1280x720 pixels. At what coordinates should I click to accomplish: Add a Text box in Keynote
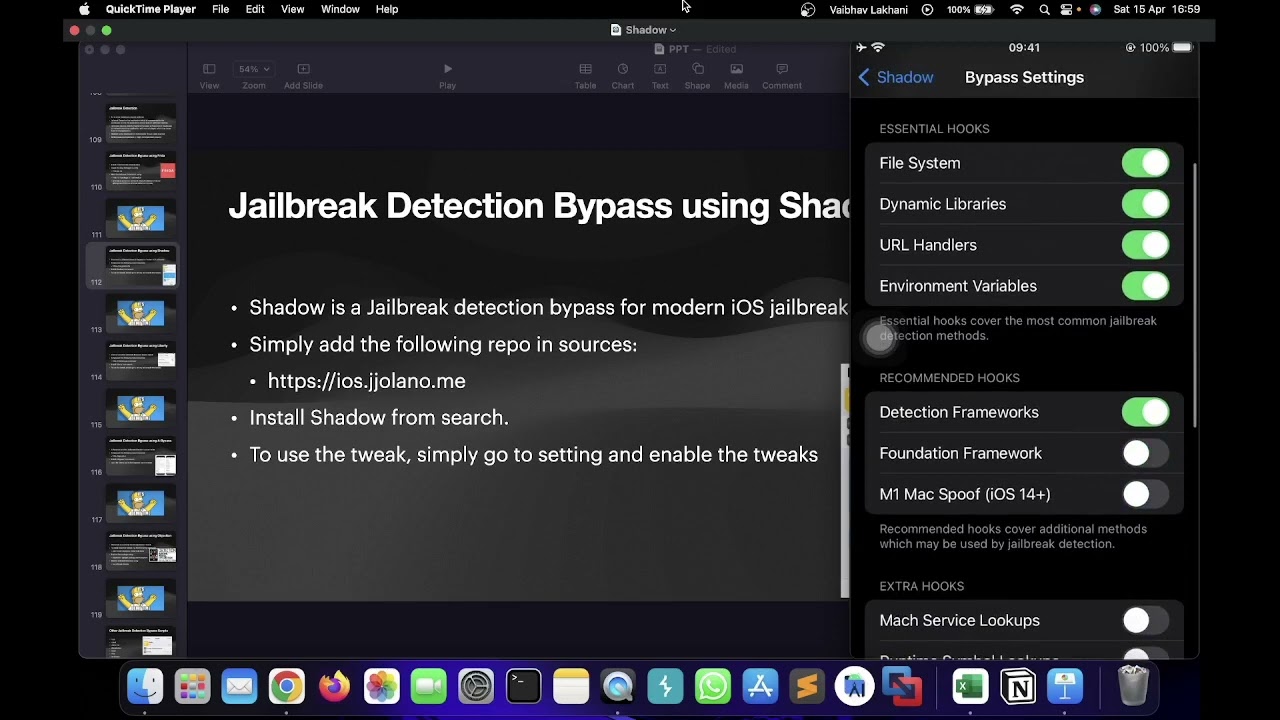click(x=660, y=76)
